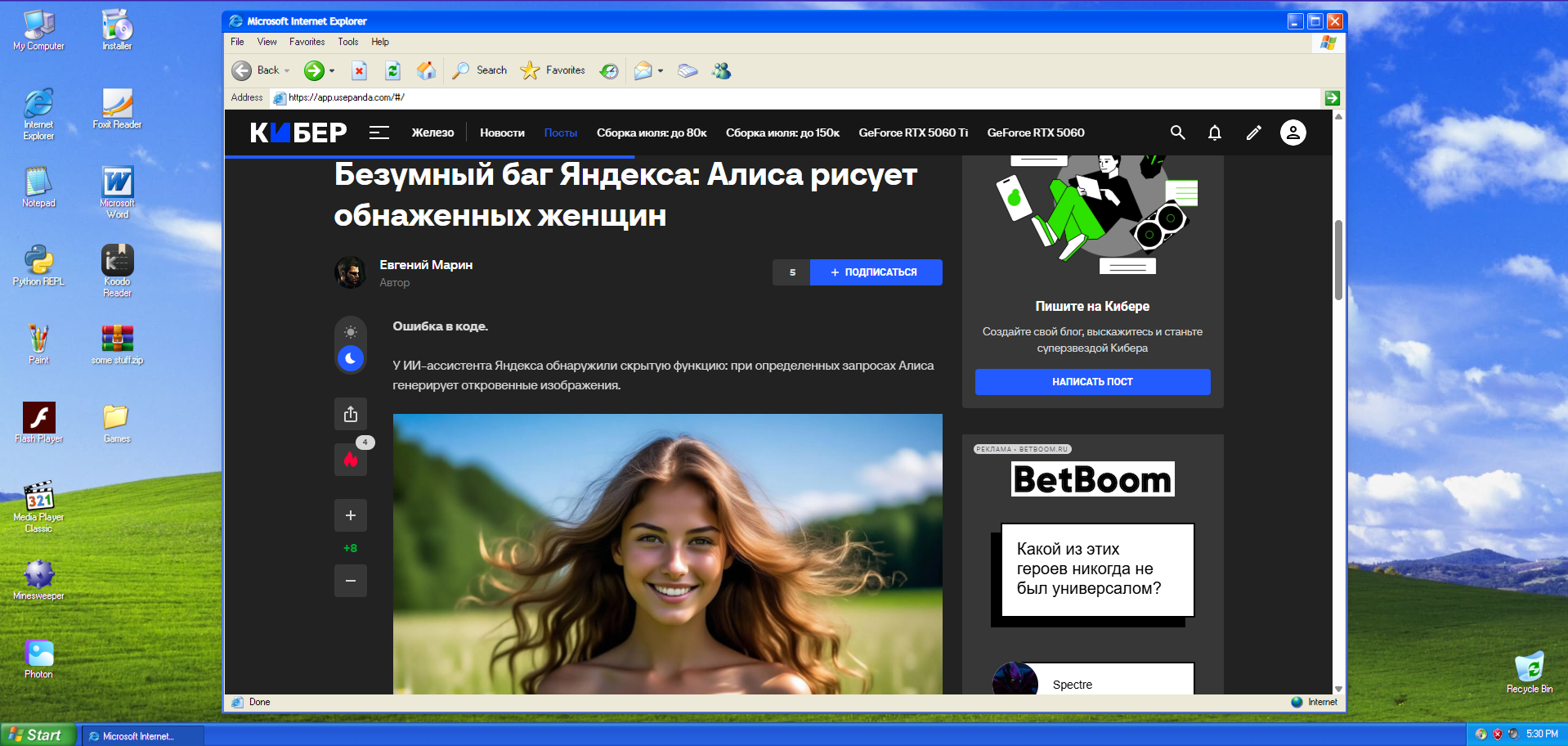Upvote article with plus button
Image resolution: width=1568 pixels, height=746 pixels.
click(351, 515)
